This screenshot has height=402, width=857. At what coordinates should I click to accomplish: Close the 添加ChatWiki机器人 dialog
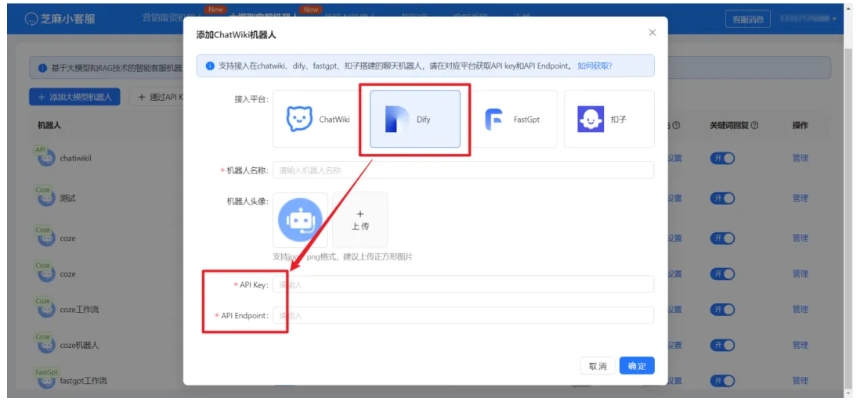(x=652, y=33)
